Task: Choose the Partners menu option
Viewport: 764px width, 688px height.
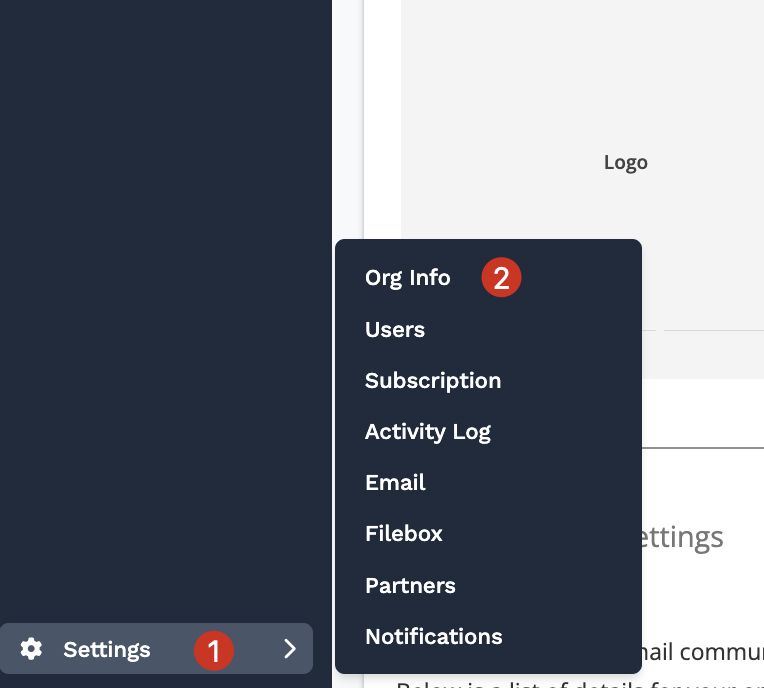Action: [410, 586]
